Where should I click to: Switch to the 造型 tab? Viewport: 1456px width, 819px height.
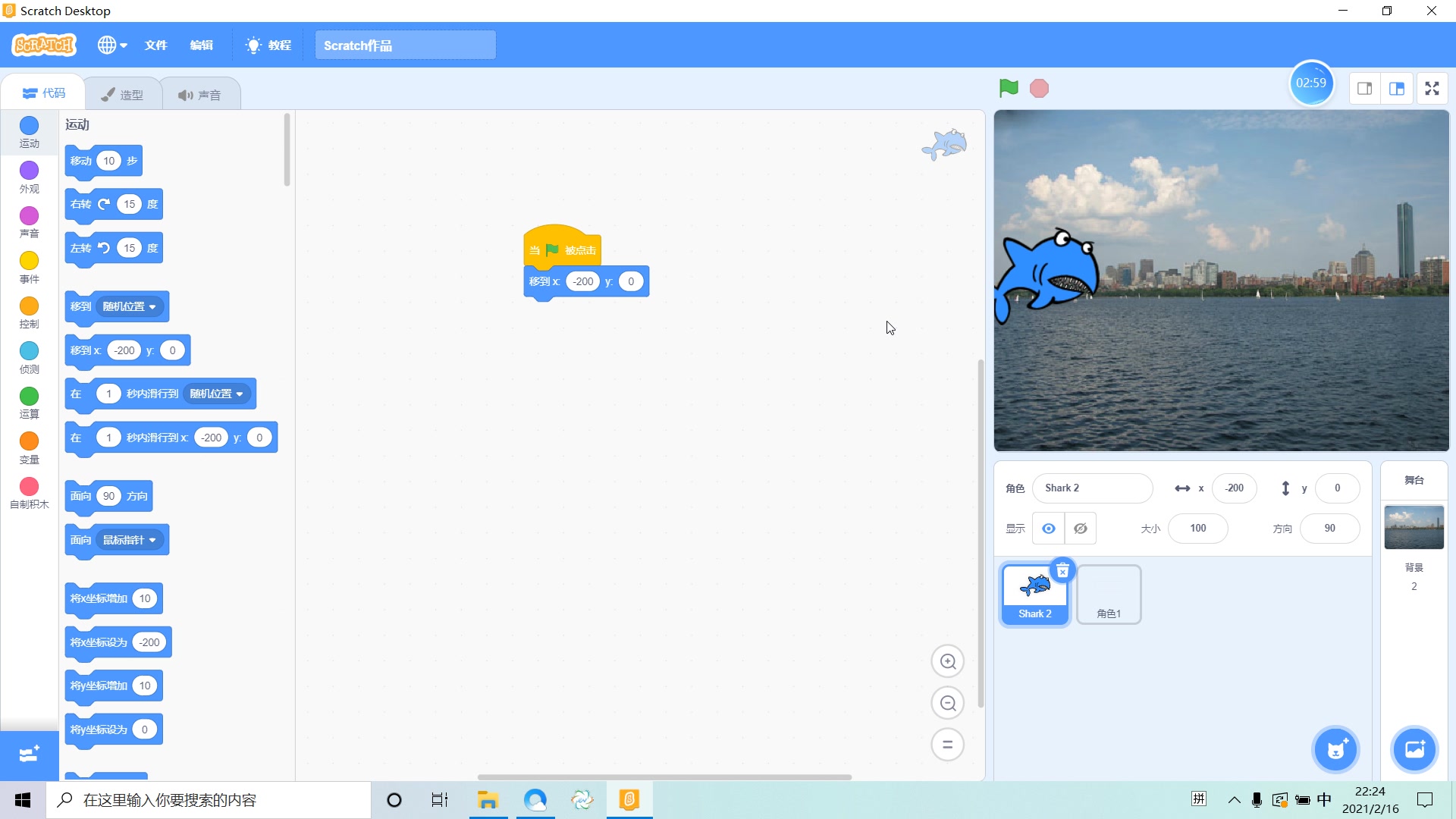pyautogui.click(x=123, y=93)
